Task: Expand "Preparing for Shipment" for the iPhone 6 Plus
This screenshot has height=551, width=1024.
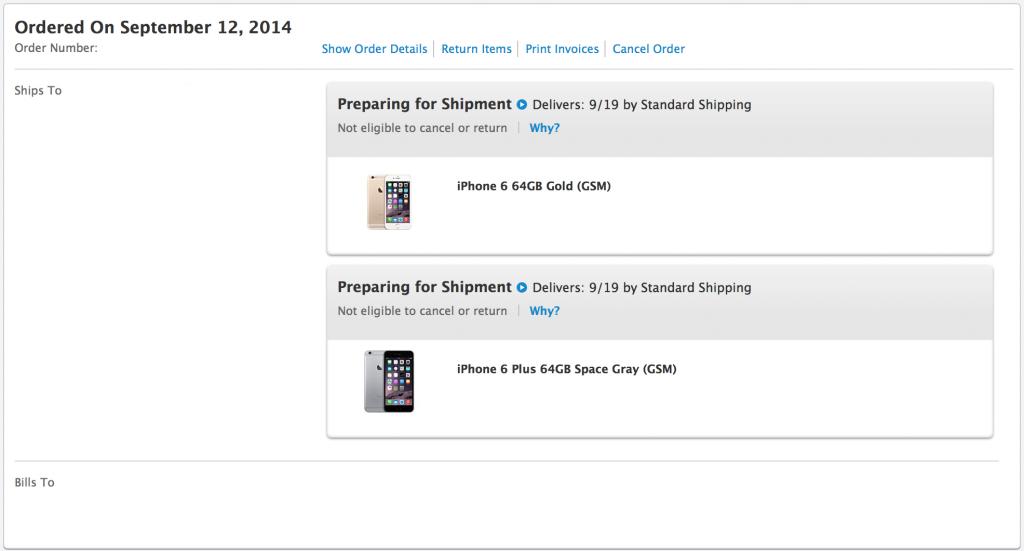Action: 424,287
